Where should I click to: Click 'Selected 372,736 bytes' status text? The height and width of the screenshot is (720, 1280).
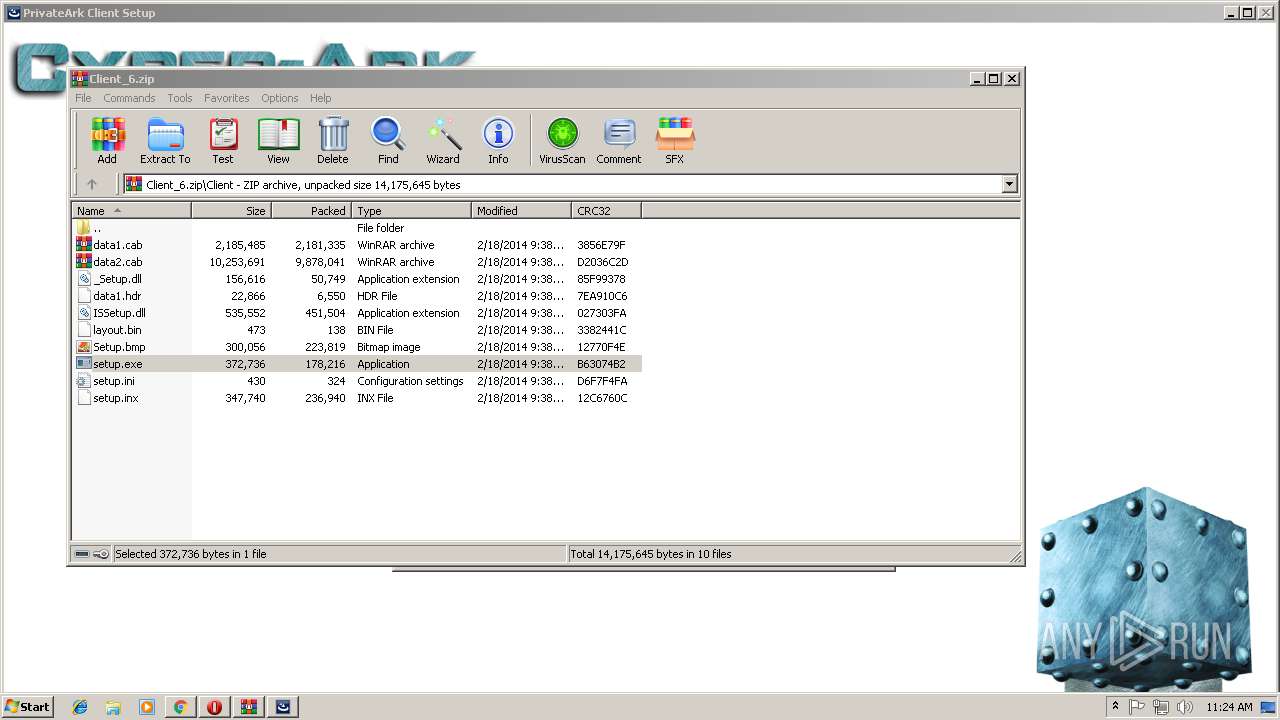click(190, 554)
